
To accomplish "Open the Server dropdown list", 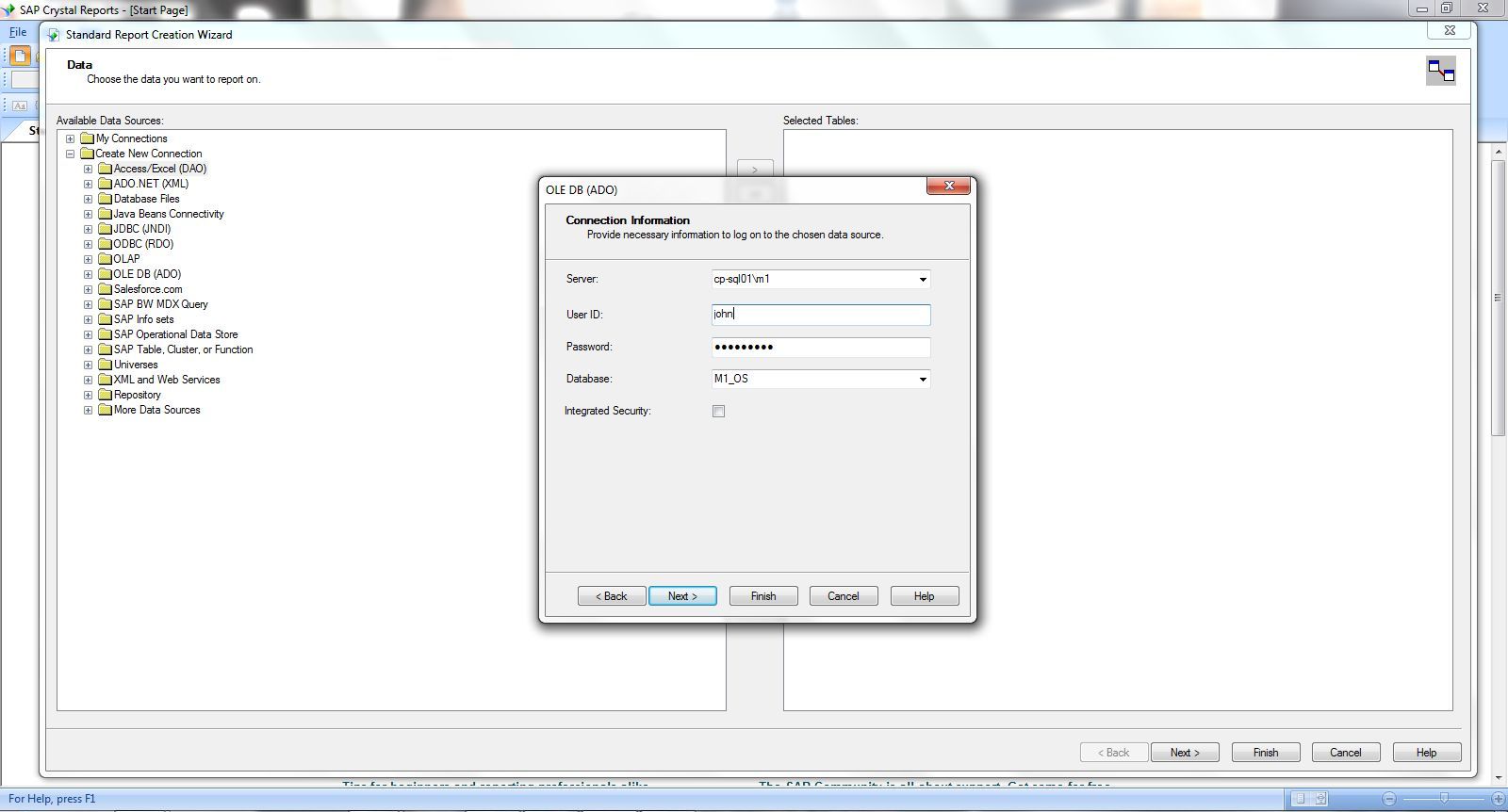I will [923, 279].
